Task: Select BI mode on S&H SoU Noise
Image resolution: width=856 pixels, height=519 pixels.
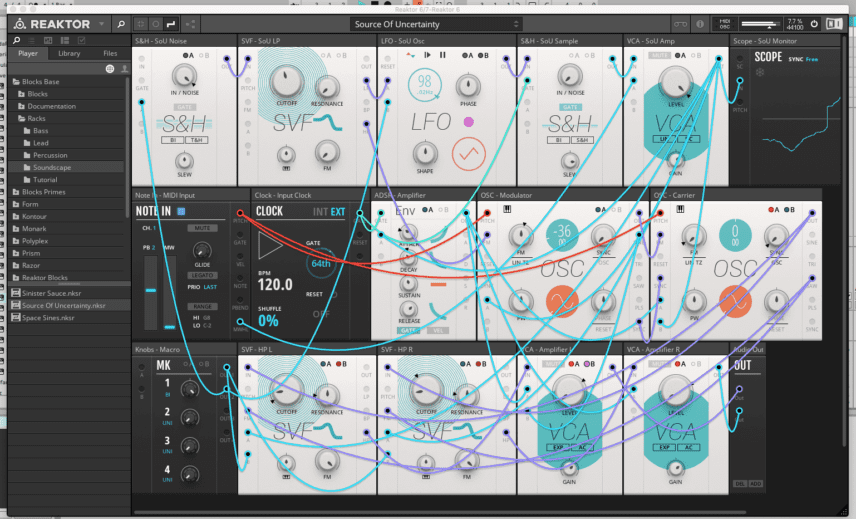Action: pyautogui.click(x=173, y=140)
